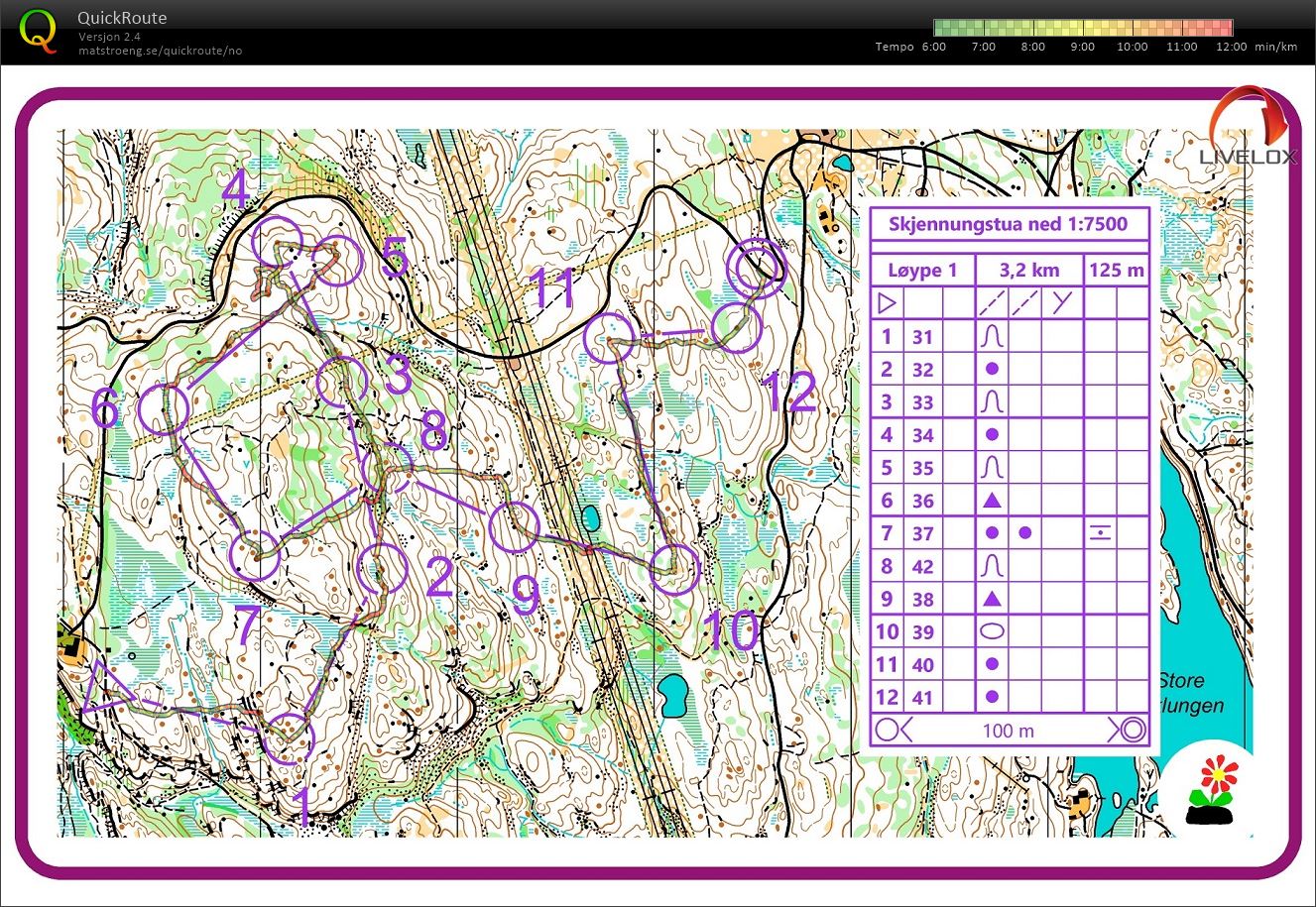
Task: Click the 3,2 km course length cell
Action: (1028, 270)
